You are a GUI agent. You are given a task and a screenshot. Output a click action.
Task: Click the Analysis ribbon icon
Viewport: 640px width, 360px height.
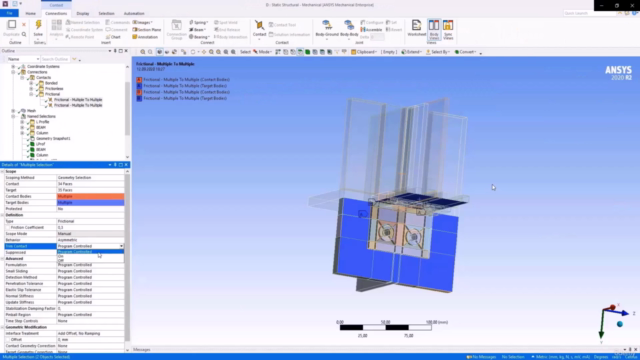click(56, 25)
